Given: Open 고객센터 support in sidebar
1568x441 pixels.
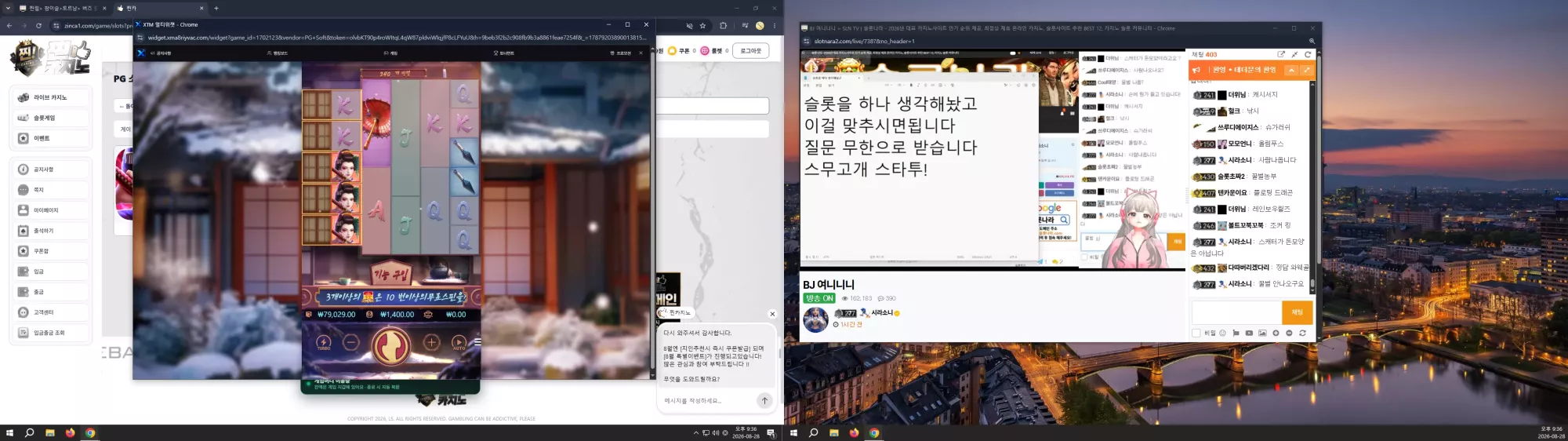Looking at the screenshot, I should (51, 312).
